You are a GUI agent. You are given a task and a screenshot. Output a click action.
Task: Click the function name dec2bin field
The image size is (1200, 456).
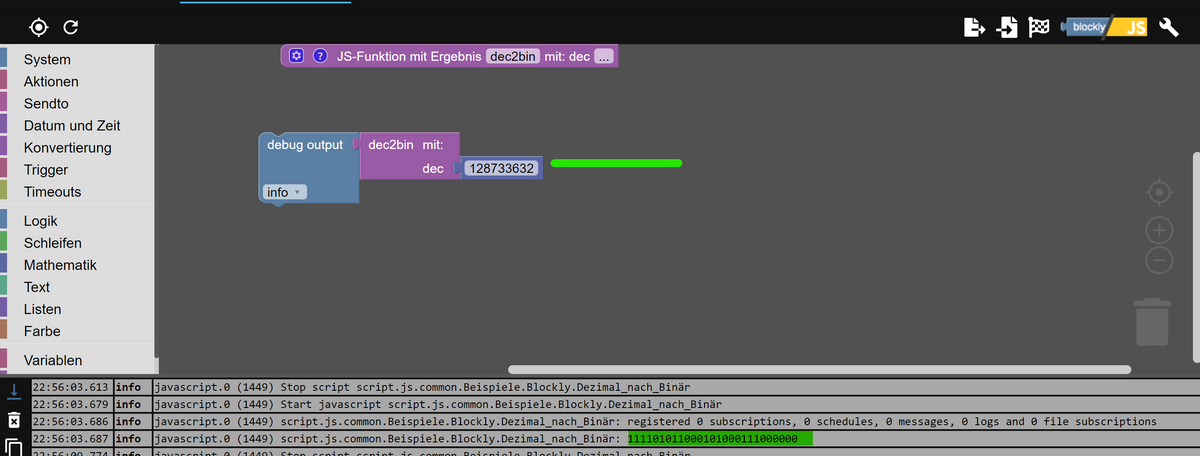click(x=513, y=56)
